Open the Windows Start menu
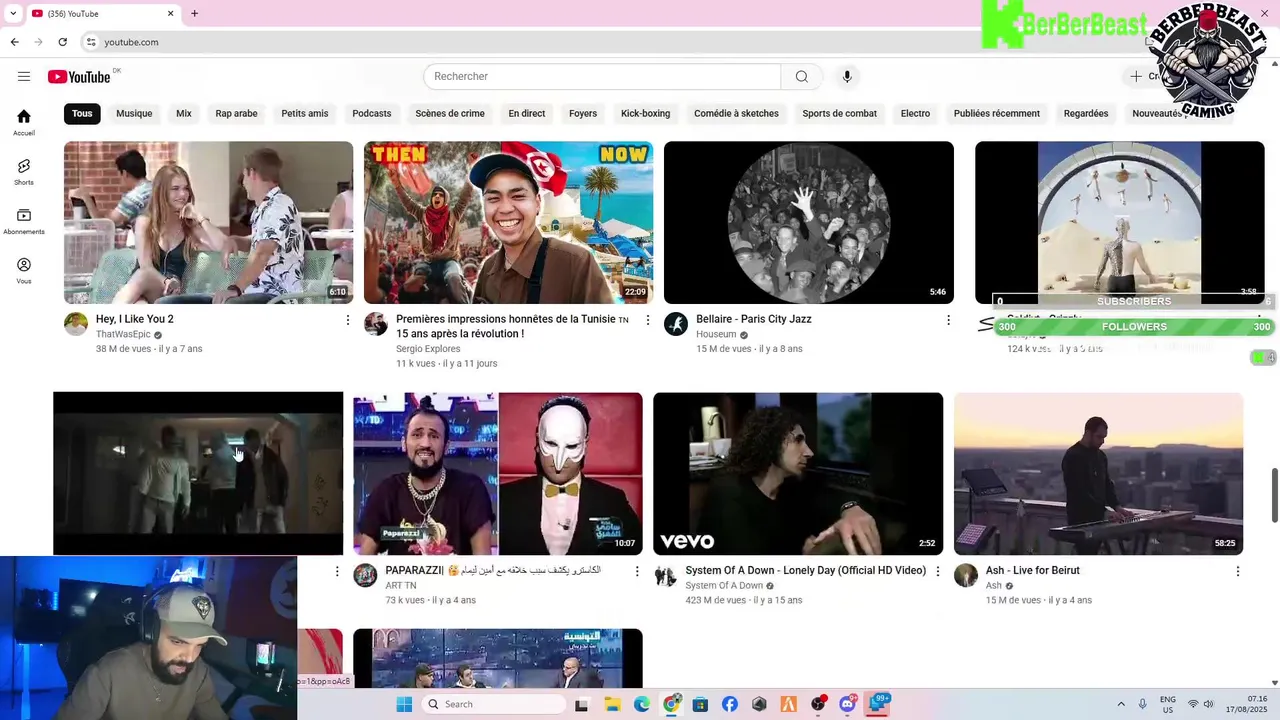This screenshot has height=720, width=1280. point(404,704)
